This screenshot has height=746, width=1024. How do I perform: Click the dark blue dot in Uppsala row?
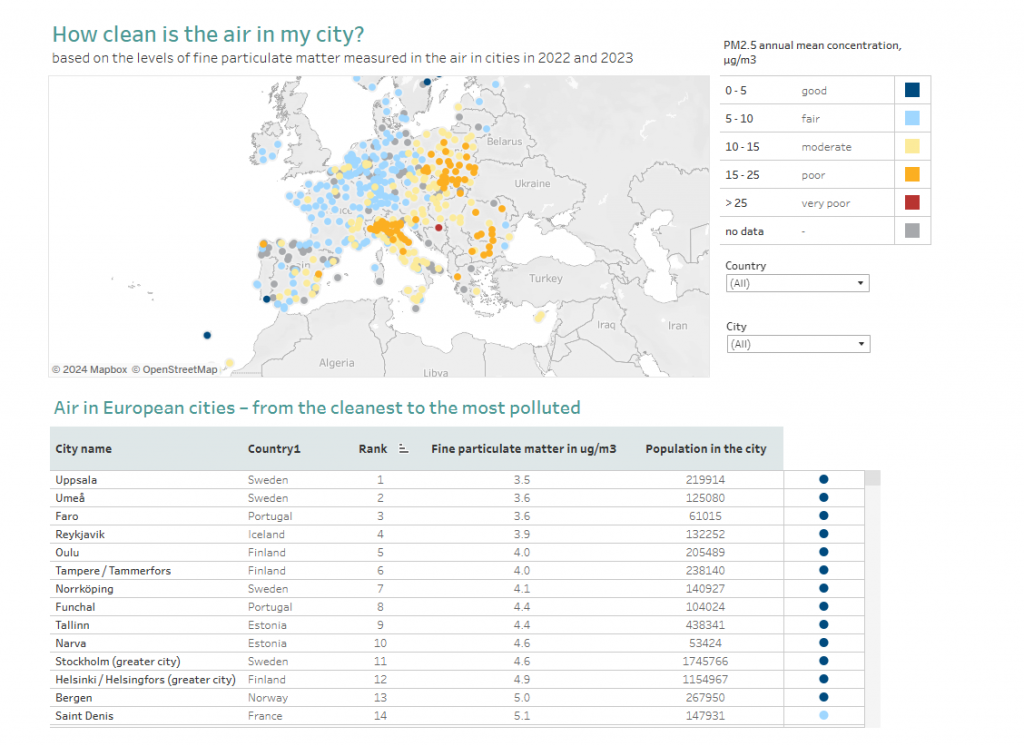tap(823, 480)
